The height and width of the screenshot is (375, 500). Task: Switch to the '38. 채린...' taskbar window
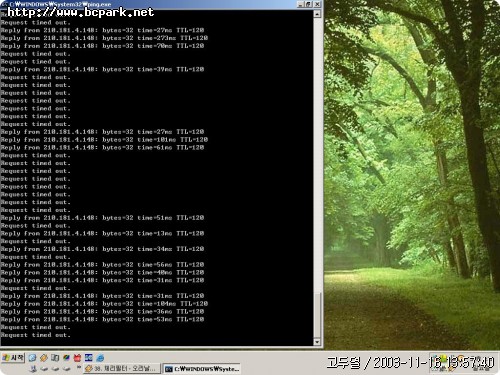tap(122, 369)
